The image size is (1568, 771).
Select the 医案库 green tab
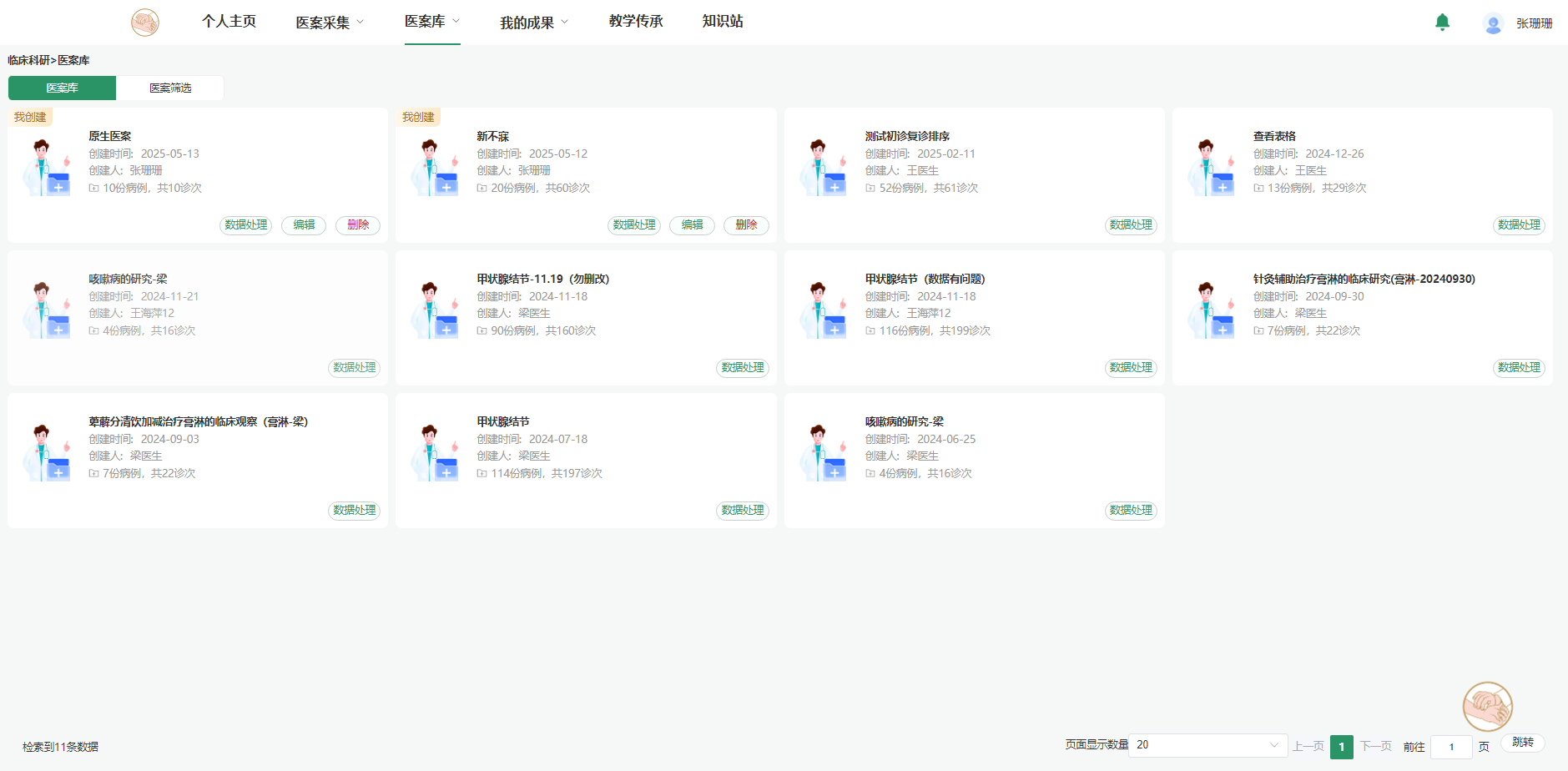click(63, 88)
